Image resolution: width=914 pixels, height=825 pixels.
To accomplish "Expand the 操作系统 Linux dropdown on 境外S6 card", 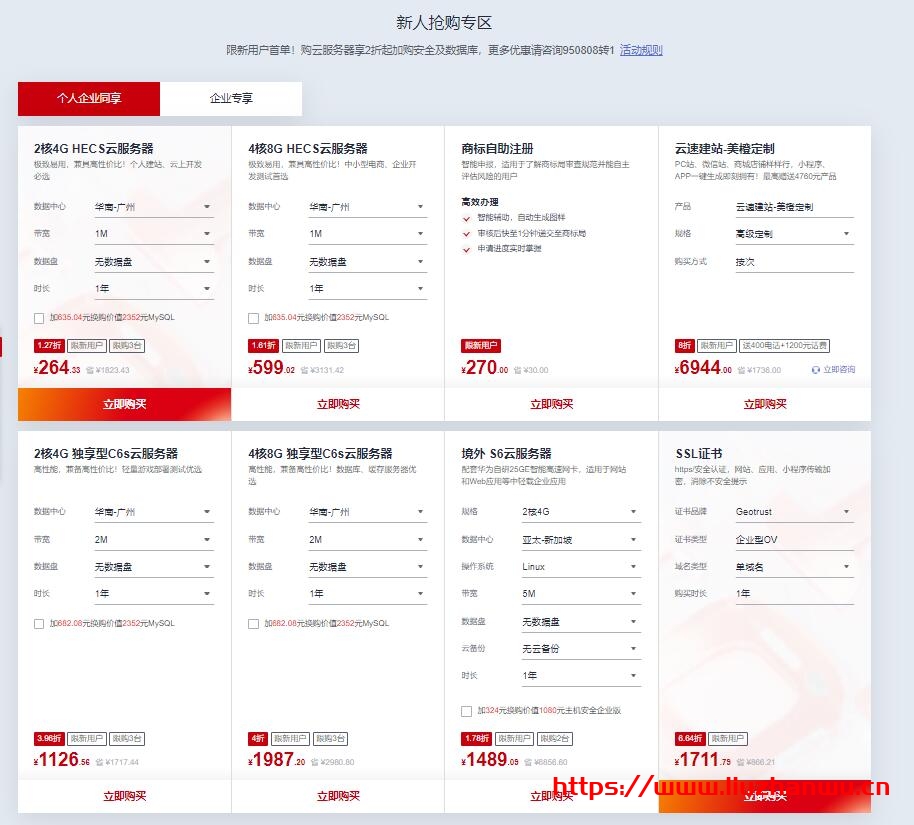I will (x=581, y=564).
